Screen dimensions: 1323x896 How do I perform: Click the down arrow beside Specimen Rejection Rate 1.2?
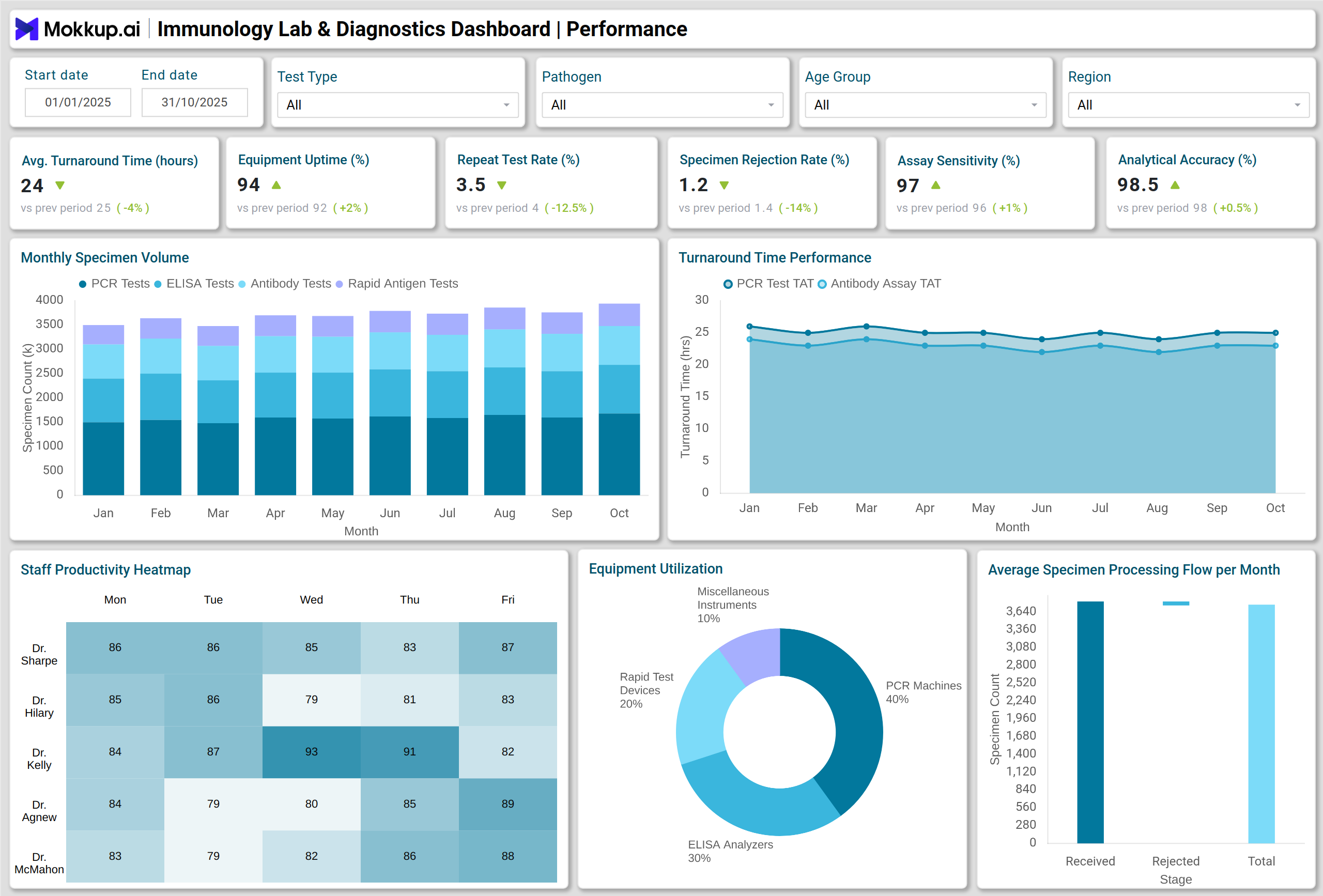point(724,186)
